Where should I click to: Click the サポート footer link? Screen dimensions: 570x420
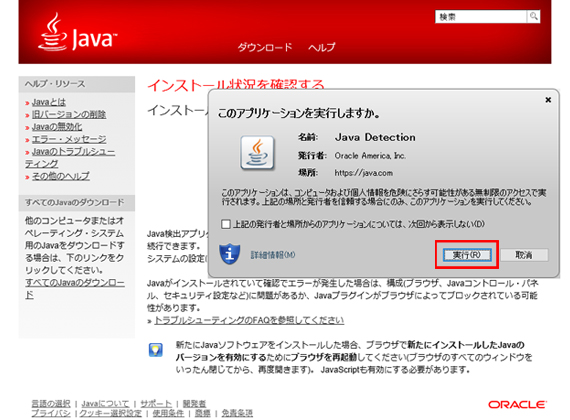point(156,404)
